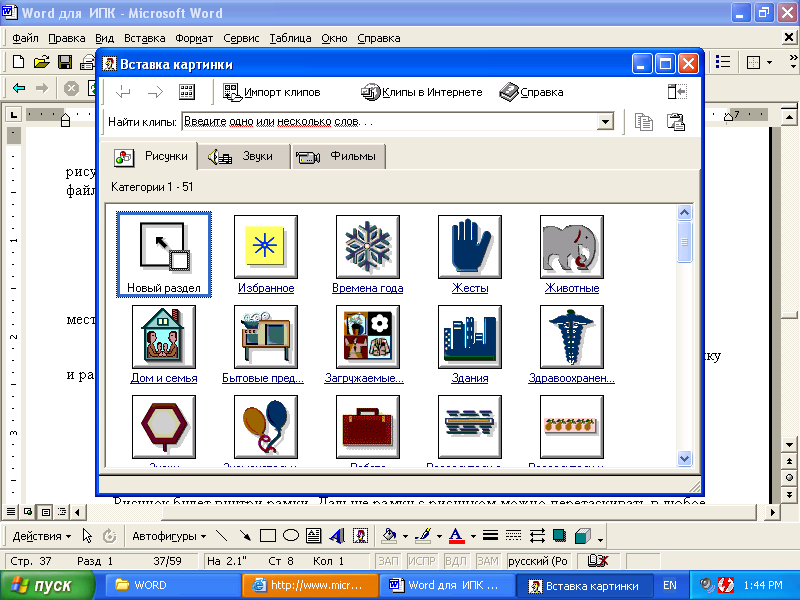Click the briefcase category thumbnail
This screenshot has height=600, width=800.
point(368,427)
